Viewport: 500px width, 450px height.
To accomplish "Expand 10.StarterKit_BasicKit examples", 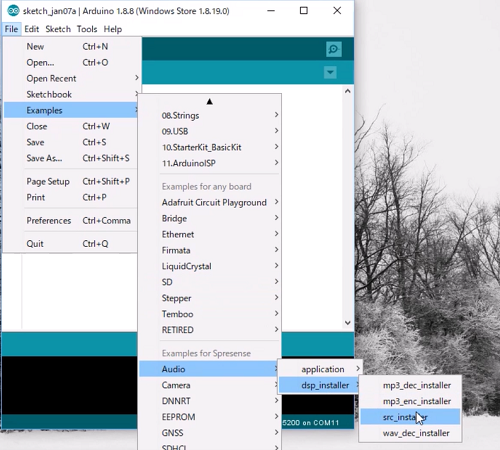I will tap(210, 147).
